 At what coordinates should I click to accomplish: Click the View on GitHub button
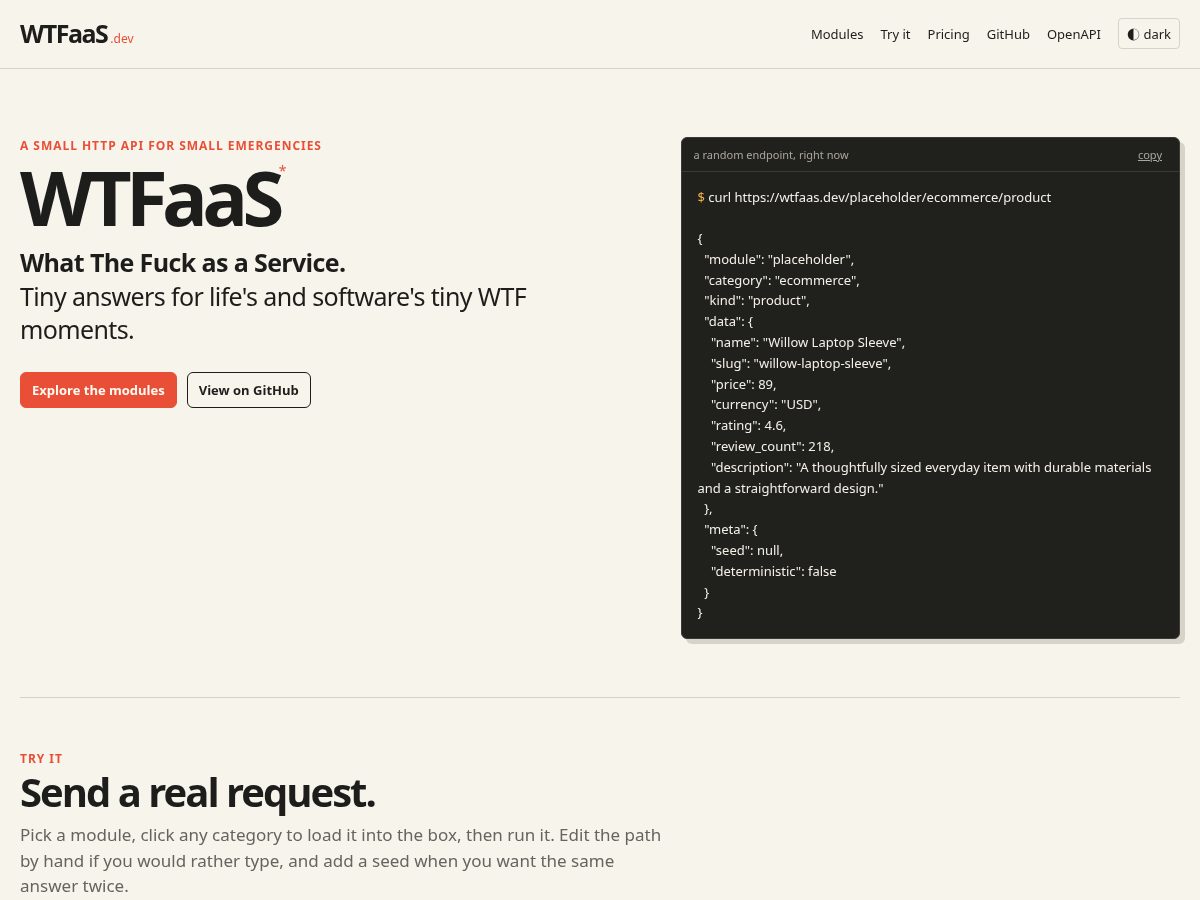click(x=249, y=390)
